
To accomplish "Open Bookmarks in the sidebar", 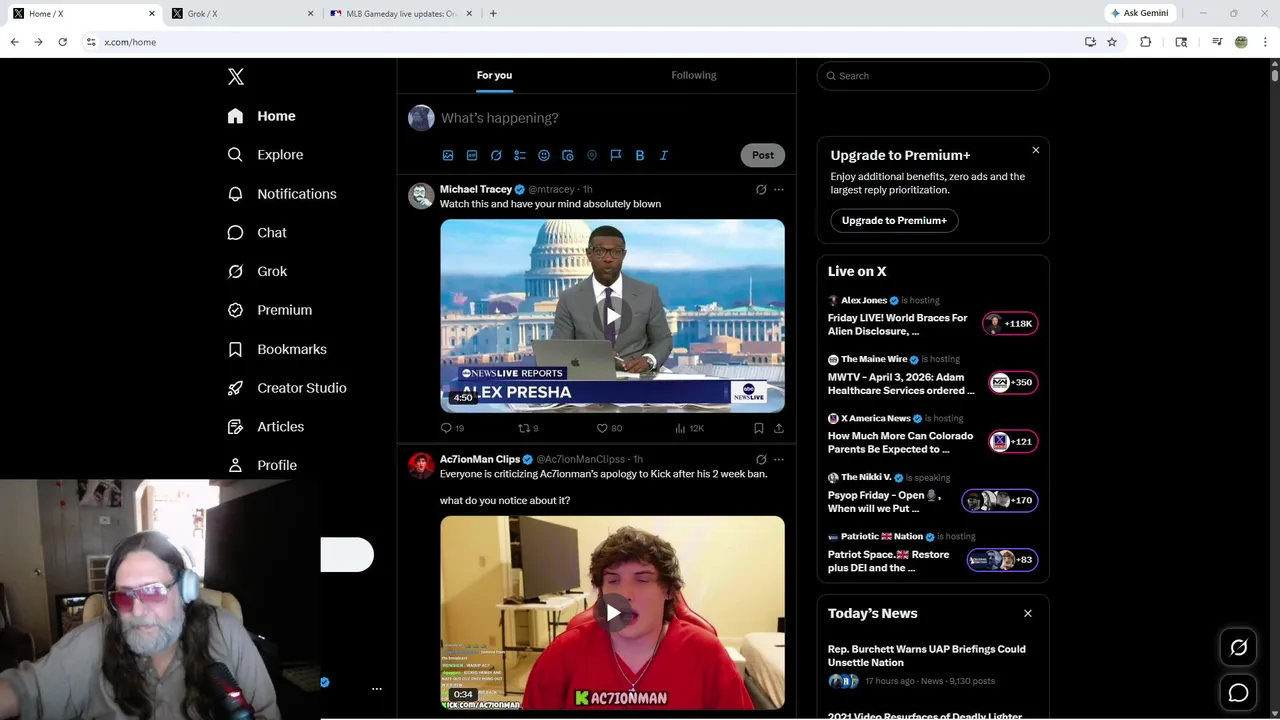I will pos(277,349).
